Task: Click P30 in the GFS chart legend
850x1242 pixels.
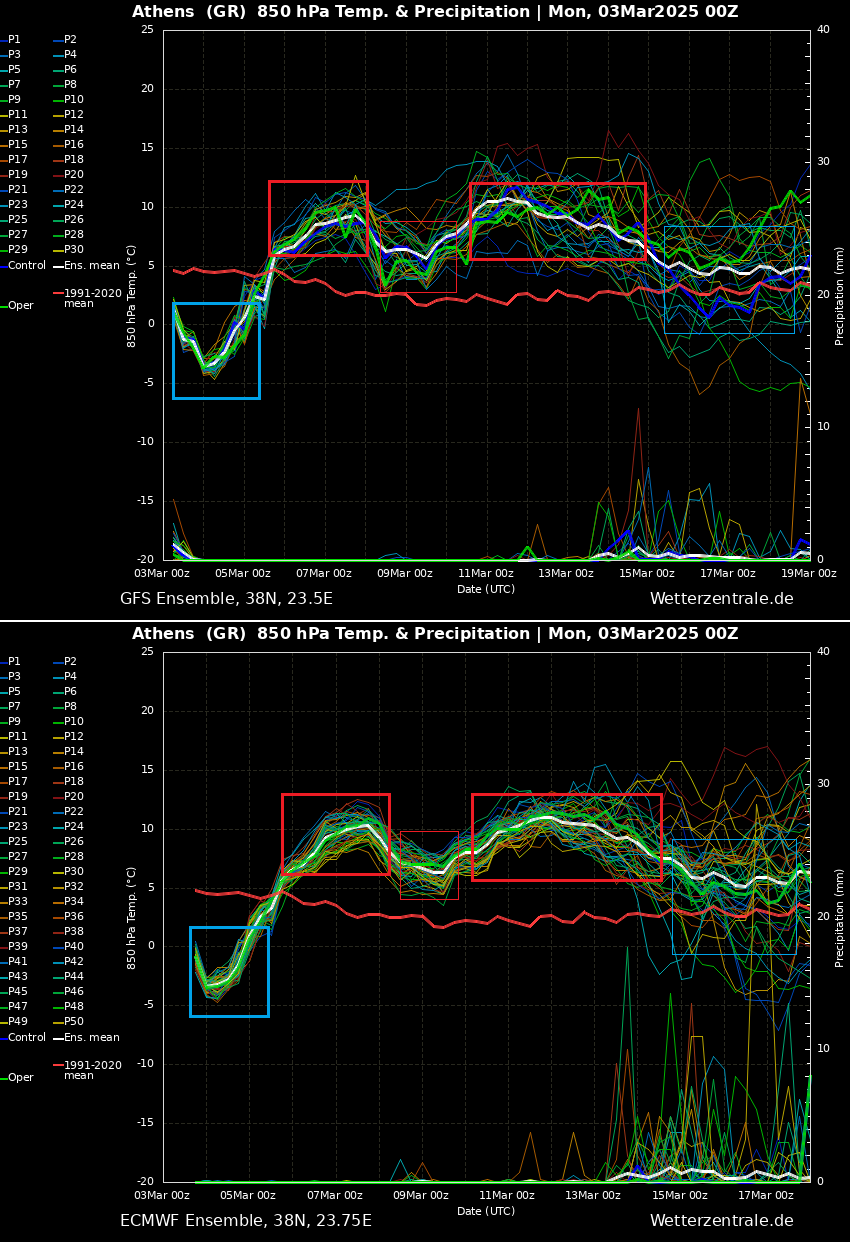Action: click(73, 250)
